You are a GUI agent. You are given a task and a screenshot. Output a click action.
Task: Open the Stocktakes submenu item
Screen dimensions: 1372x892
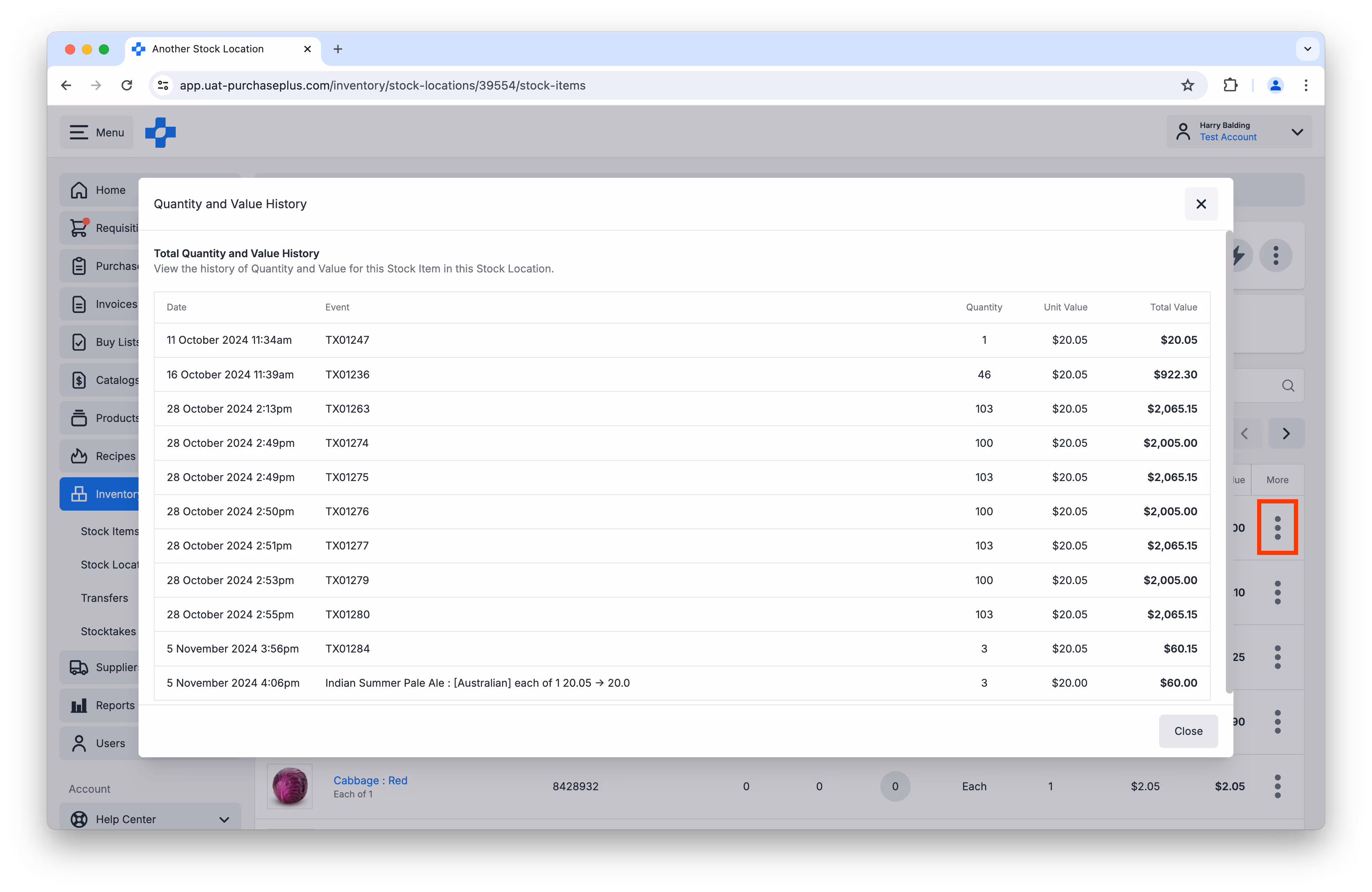tap(109, 631)
